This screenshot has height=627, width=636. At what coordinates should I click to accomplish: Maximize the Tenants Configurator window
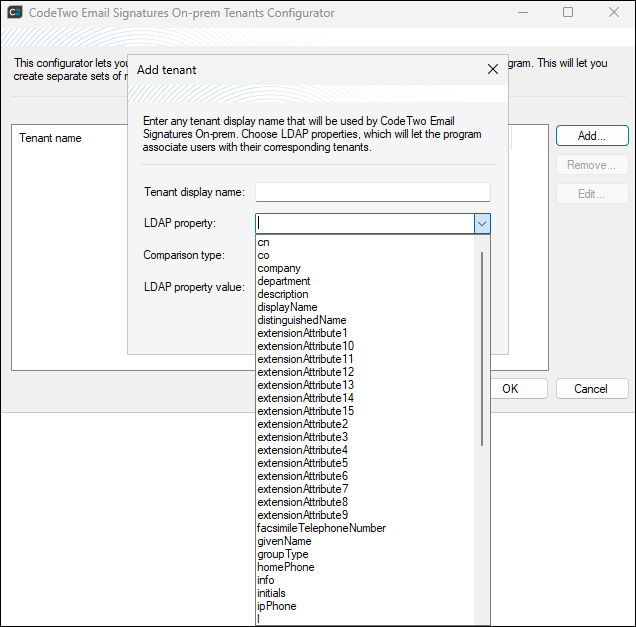(x=568, y=13)
